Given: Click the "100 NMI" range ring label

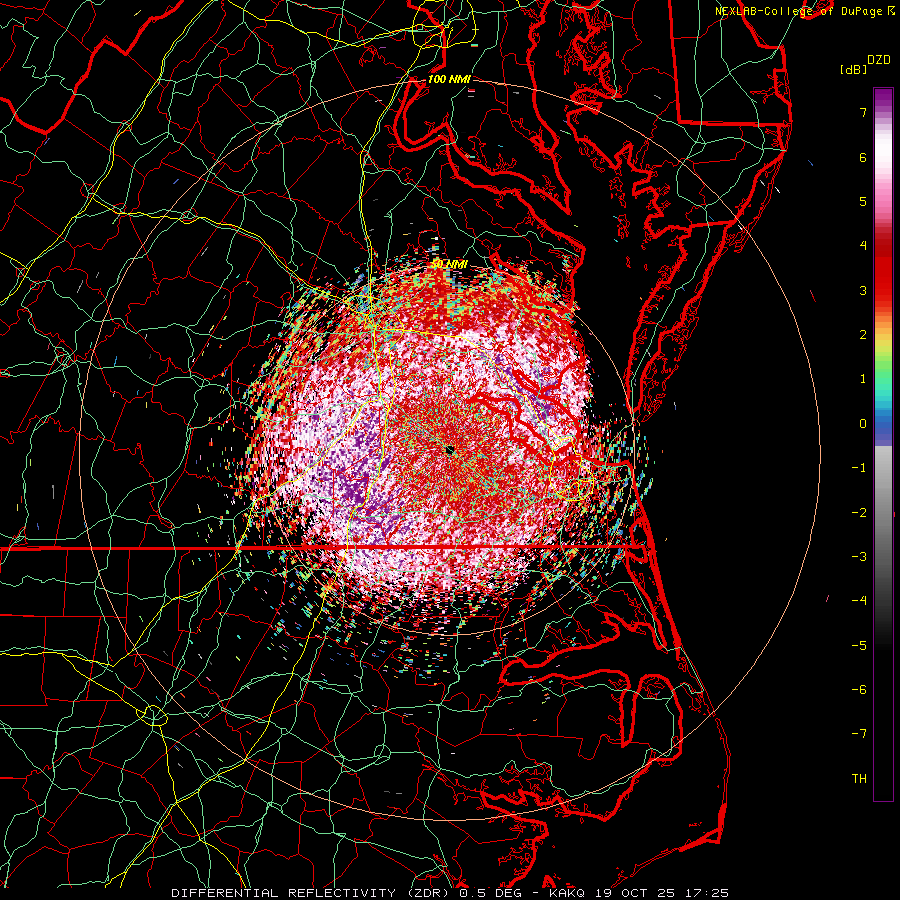Looking at the screenshot, I should click(x=449, y=79).
